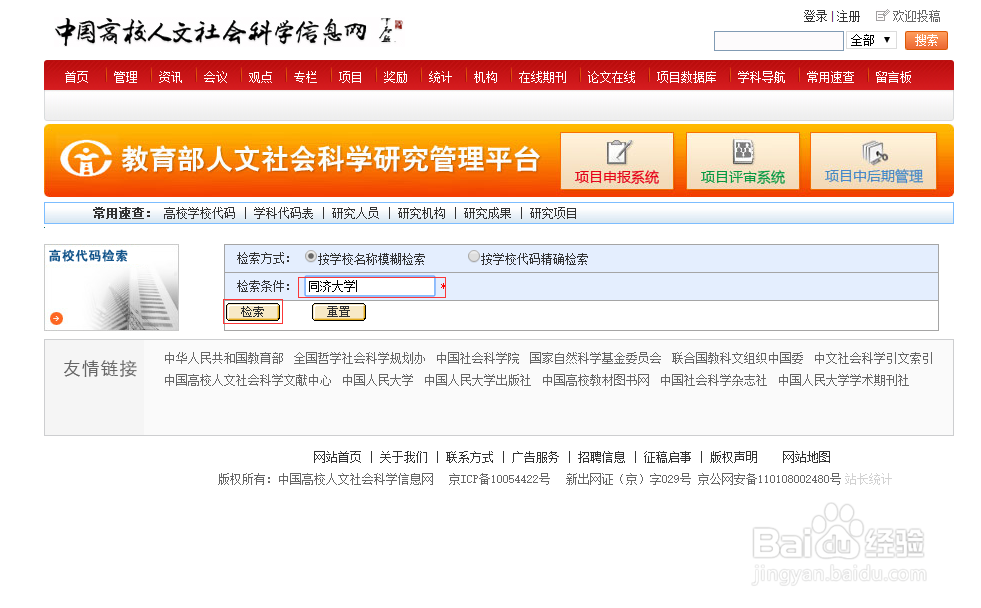
Task: Open the 项目评审系统 evaluation system icon
Action: pyautogui.click(x=743, y=160)
